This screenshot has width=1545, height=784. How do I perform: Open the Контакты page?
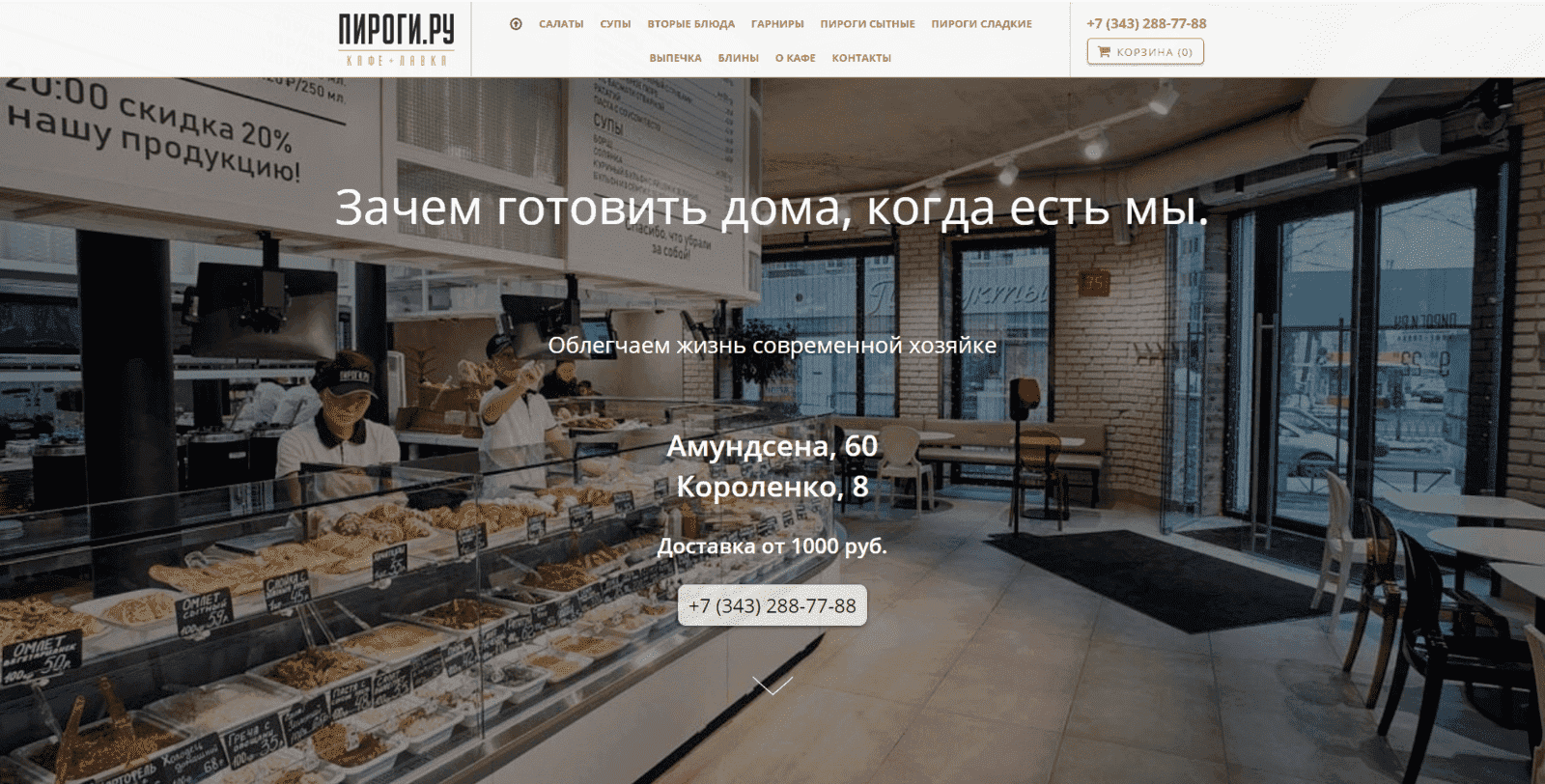[x=861, y=58]
